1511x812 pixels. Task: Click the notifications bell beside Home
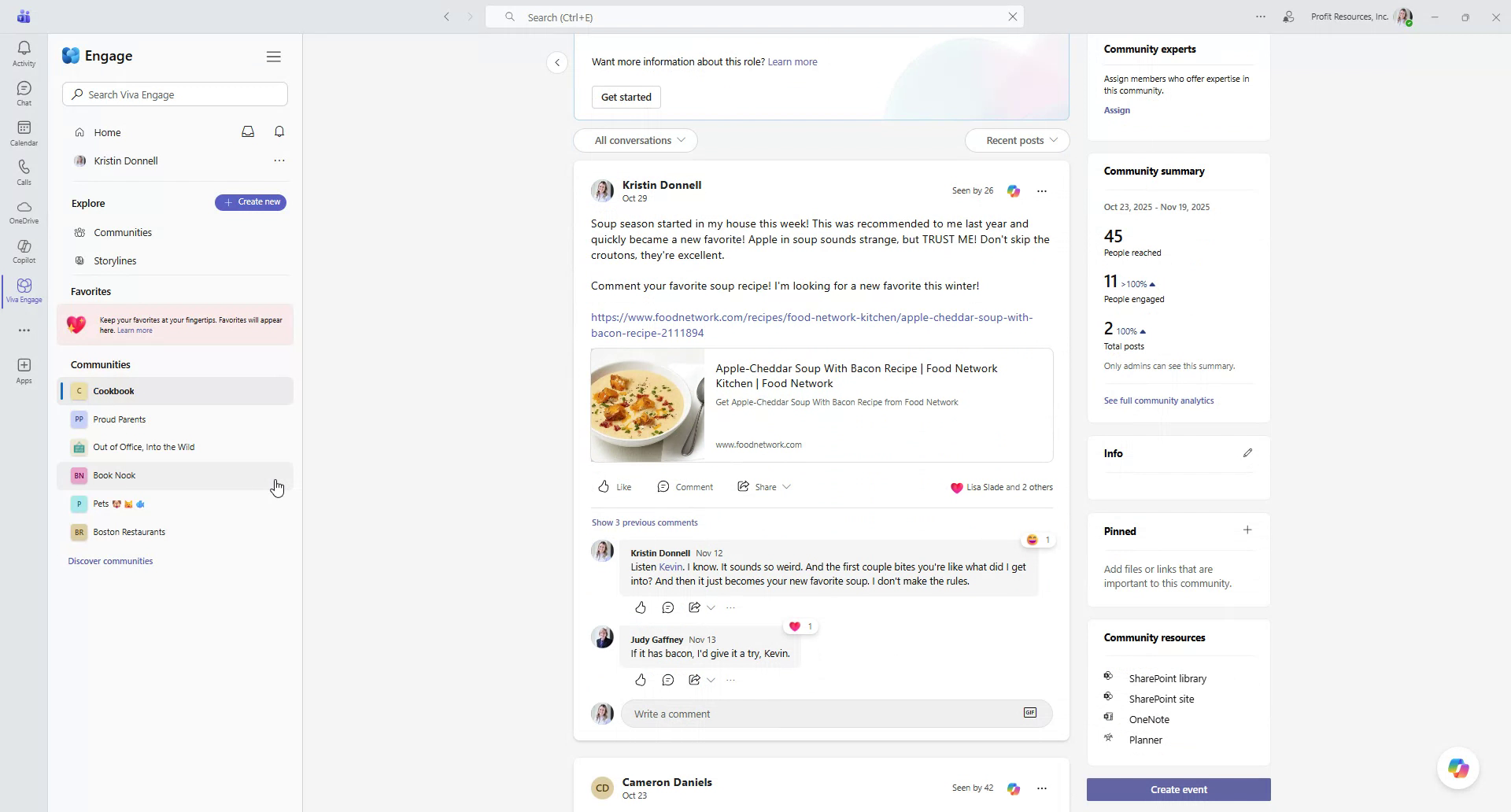279,131
